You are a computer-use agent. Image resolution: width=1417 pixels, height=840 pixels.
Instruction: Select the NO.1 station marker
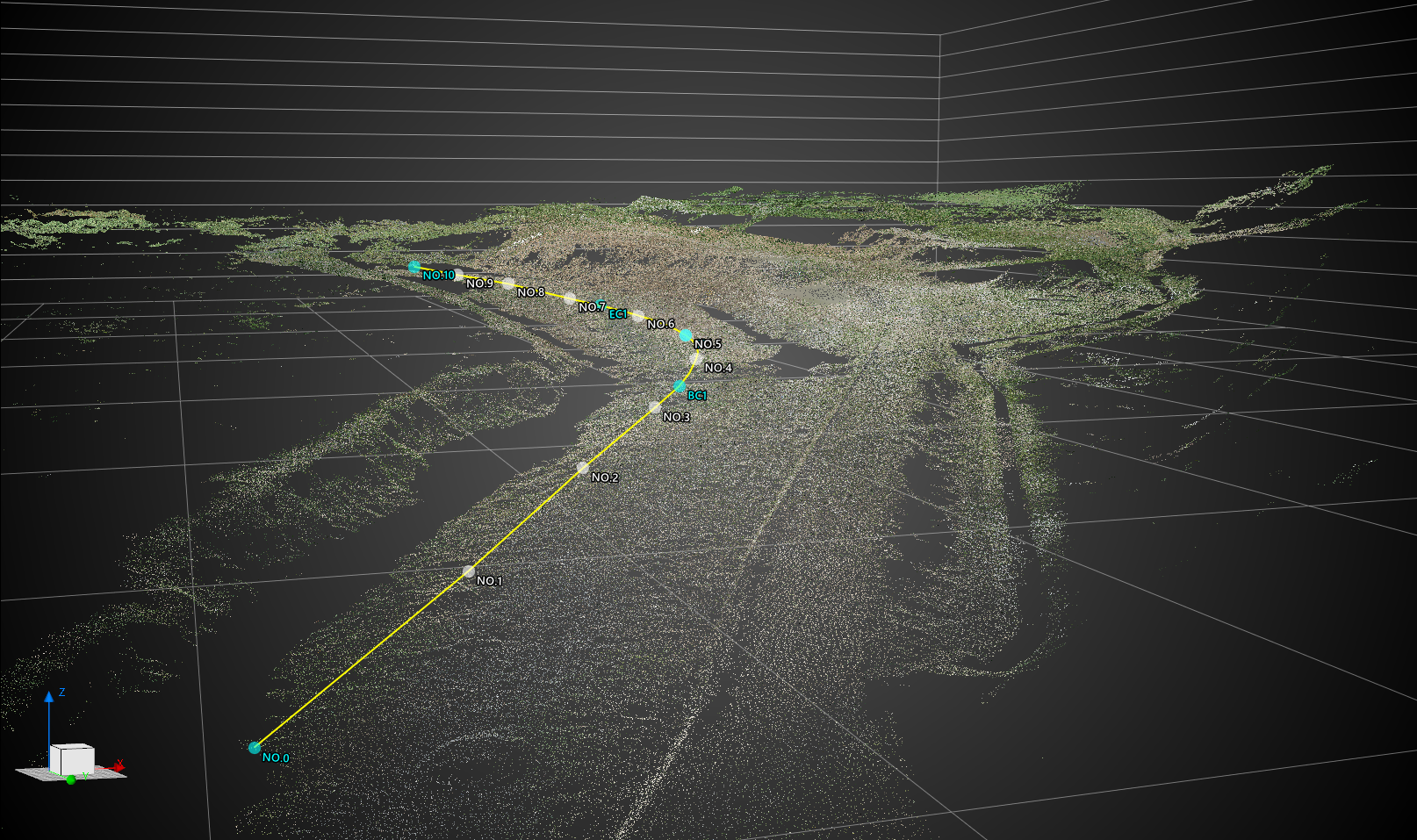[x=469, y=571]
